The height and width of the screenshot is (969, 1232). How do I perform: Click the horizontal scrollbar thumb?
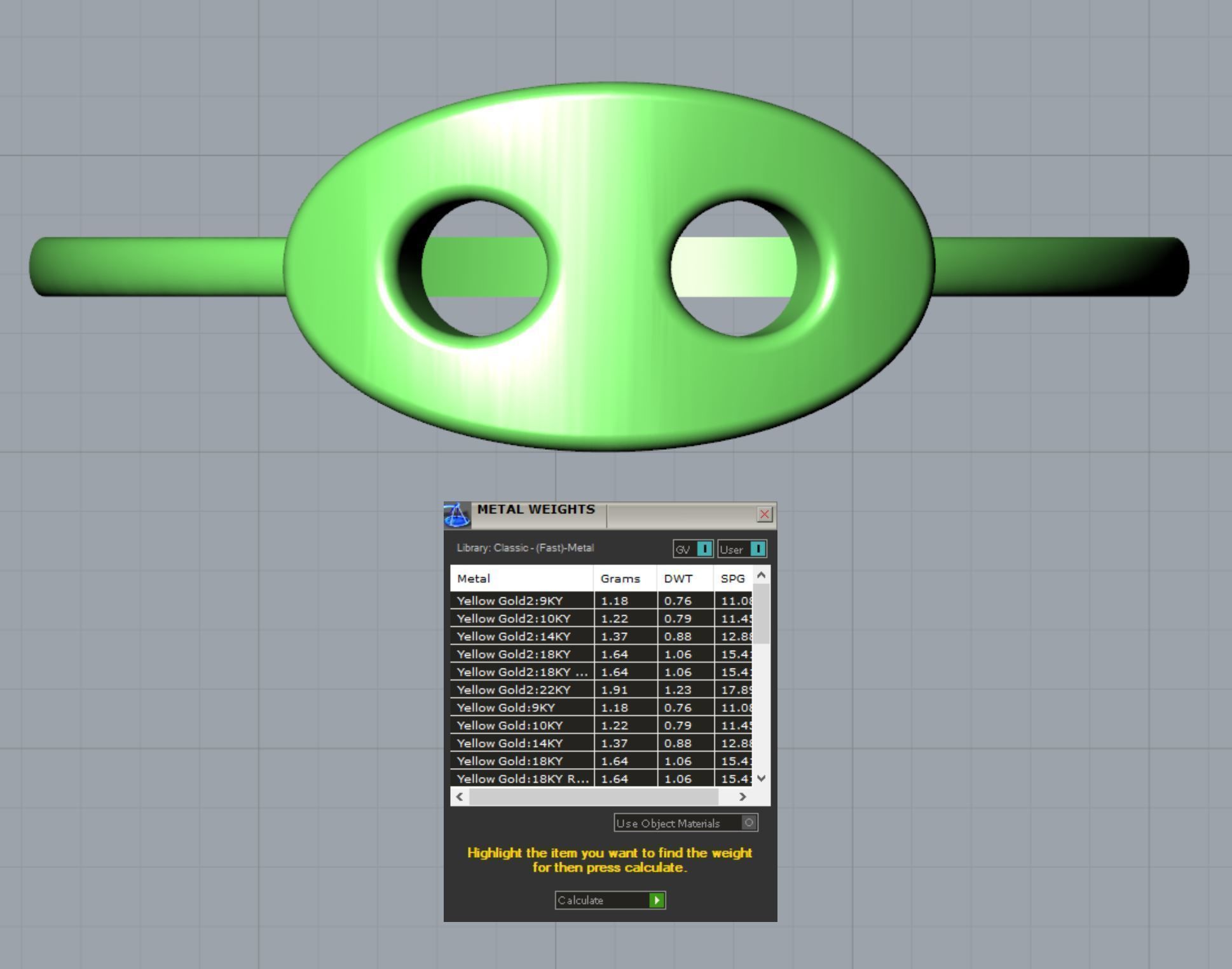pyautogui.click(x=593, y=796)
